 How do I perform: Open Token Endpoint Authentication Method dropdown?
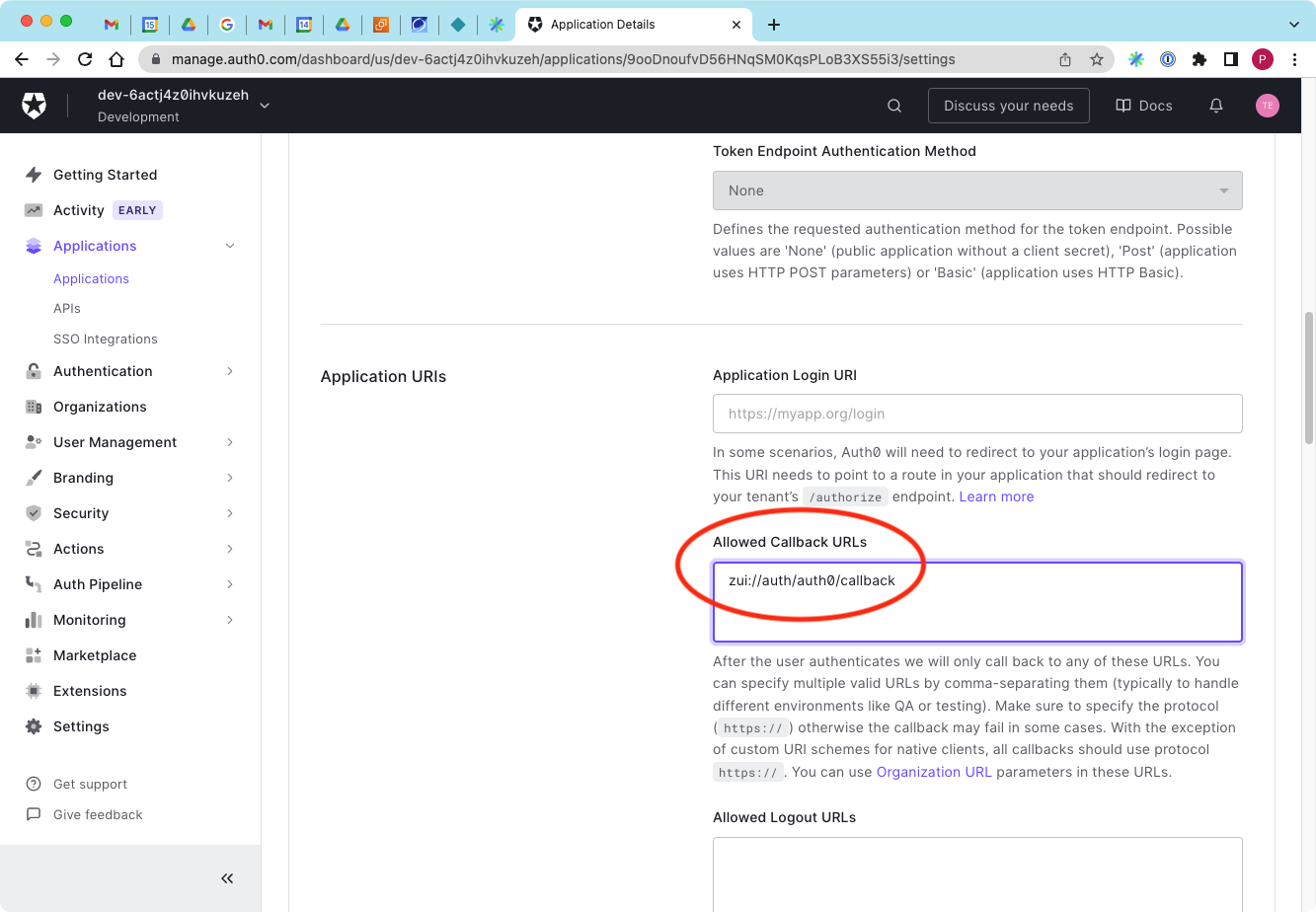coord(977,190)
